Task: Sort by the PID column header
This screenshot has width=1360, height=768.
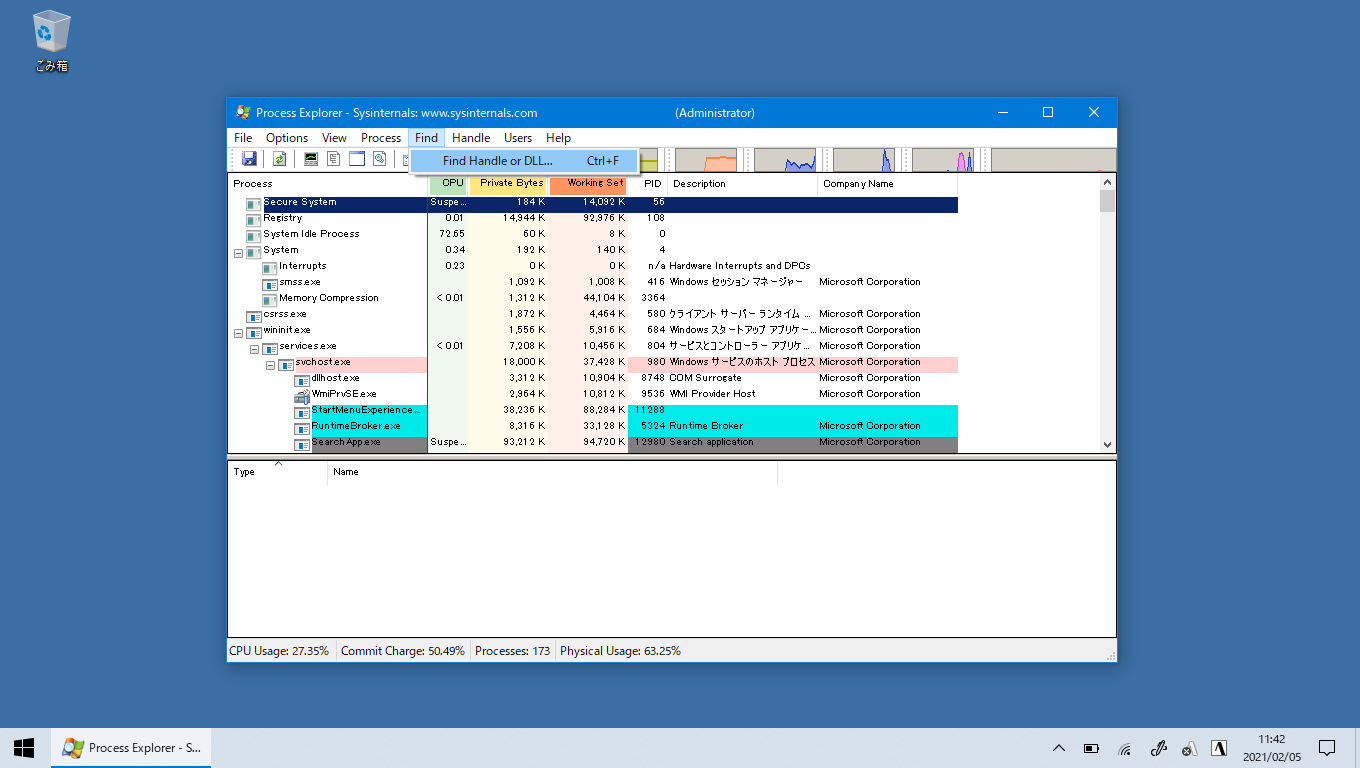Action: tap(648, 184)
